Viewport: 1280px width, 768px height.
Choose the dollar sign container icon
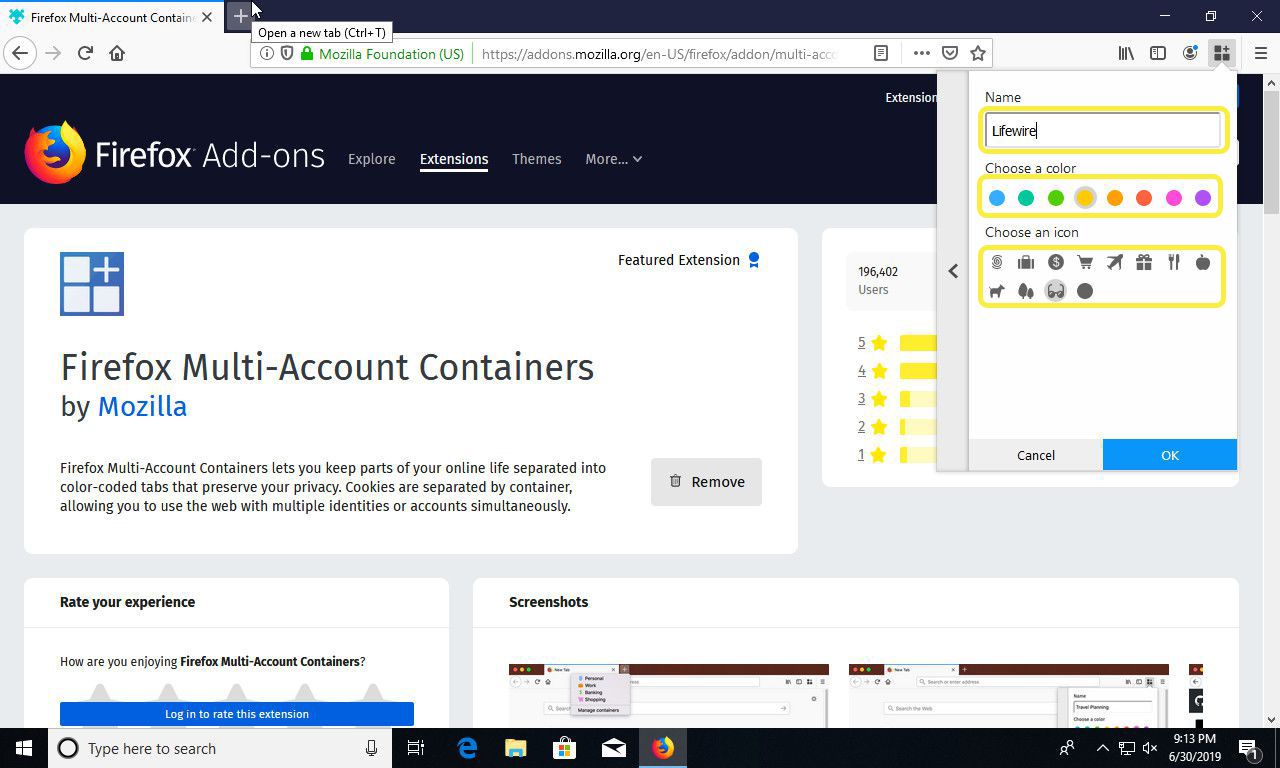(1055, 262)
